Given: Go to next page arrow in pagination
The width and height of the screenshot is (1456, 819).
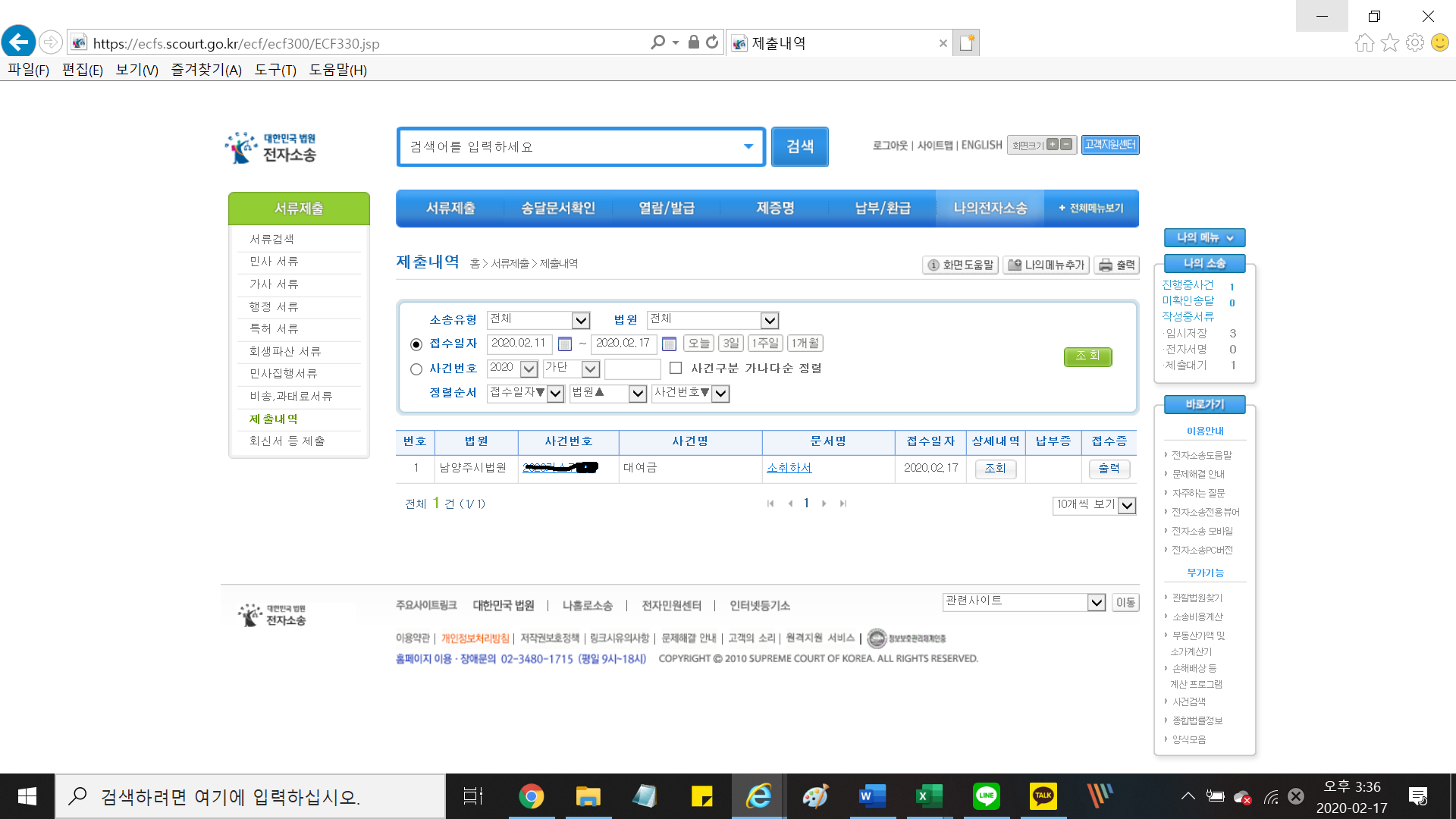Looking at the screenshot, I should (x=824, y=504).
